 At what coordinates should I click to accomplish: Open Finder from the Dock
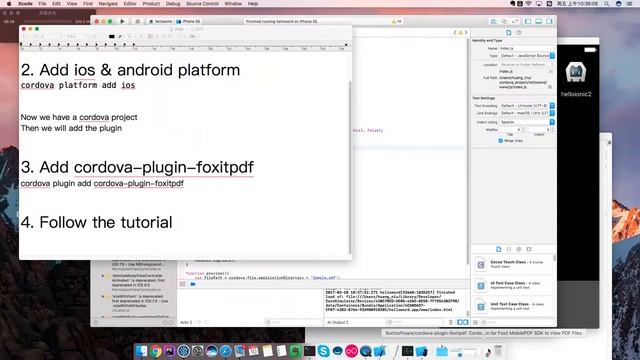tap(141, 351)
